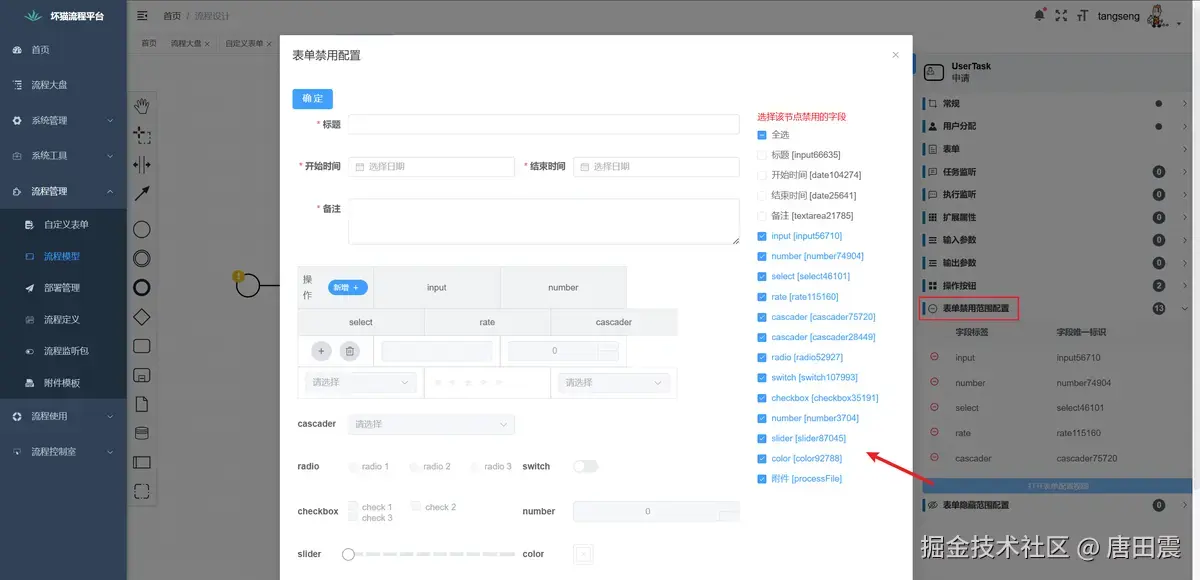The height and width of the screenshot is (580, 1200).
Task: Check the 开始时间 [date104274] checkbox
Action: point(762,175)
